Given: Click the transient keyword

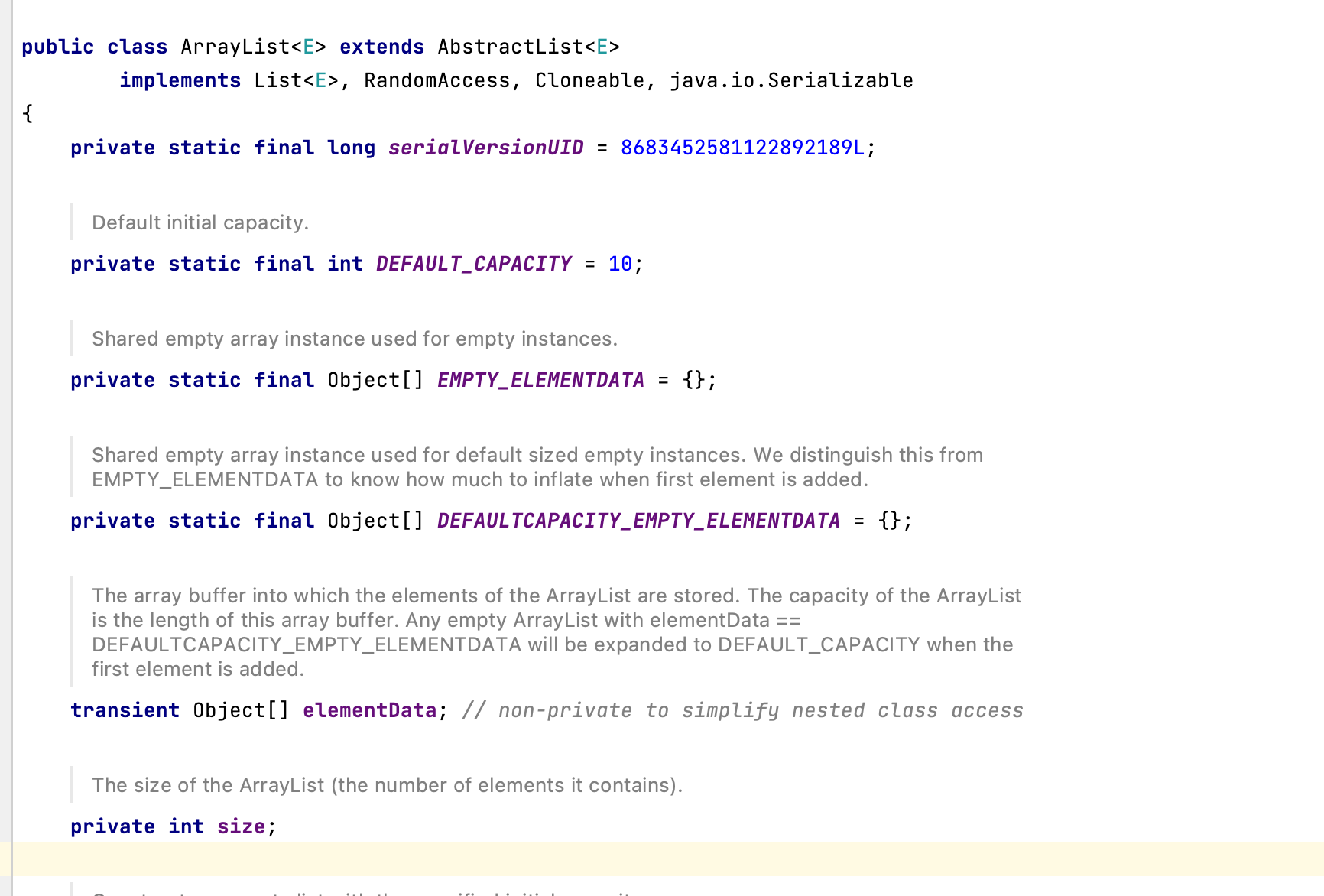Looking at the screenshot, I should point(125,710).
